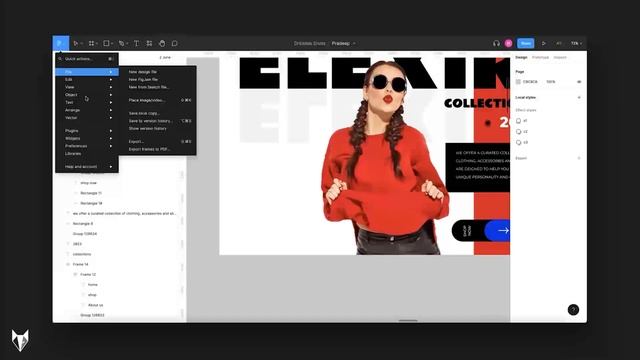
Task: Open the Vector submenu
Action: click(87, 118)
